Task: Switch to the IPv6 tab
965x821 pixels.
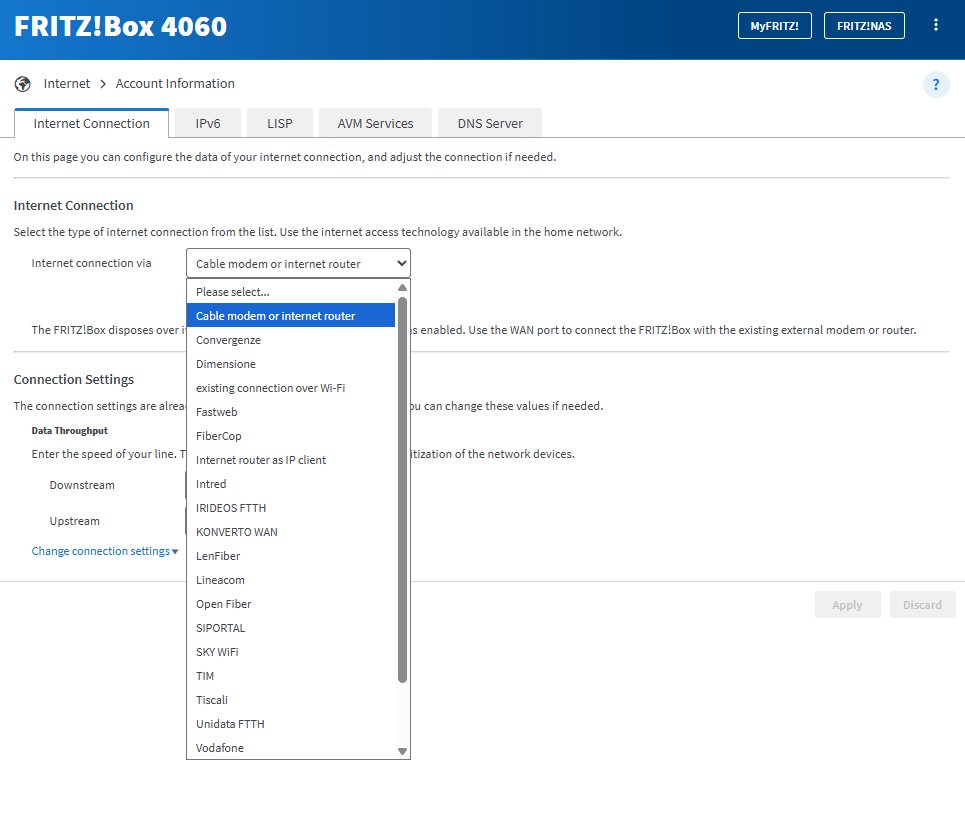Action: point(208,124)
